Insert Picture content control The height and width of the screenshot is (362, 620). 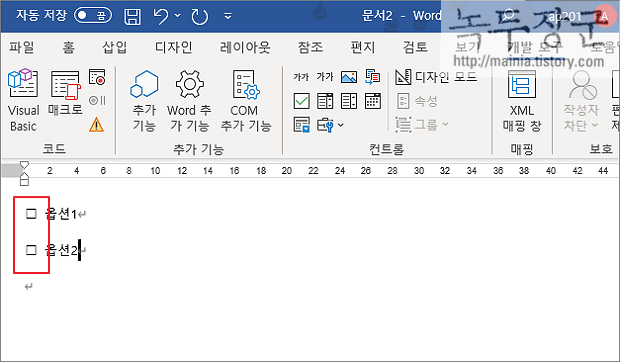coord(349,77)
